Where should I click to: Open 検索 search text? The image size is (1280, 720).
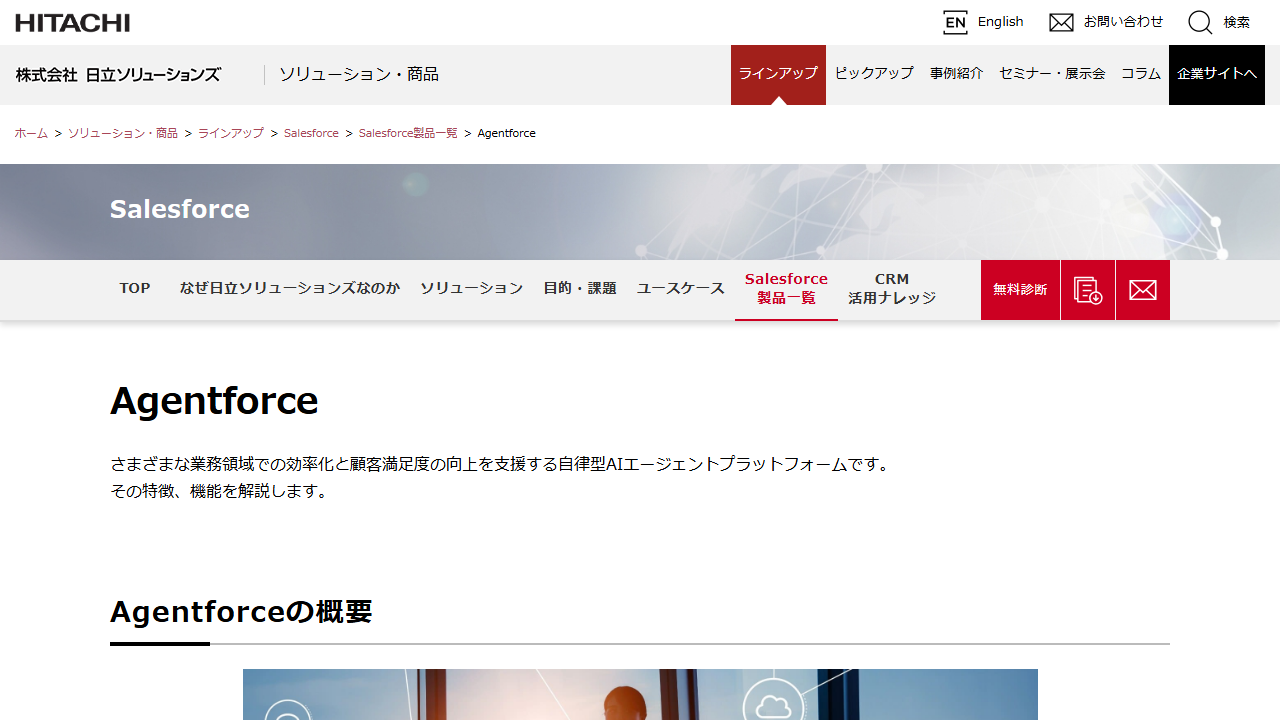(x=1237, y=22)
